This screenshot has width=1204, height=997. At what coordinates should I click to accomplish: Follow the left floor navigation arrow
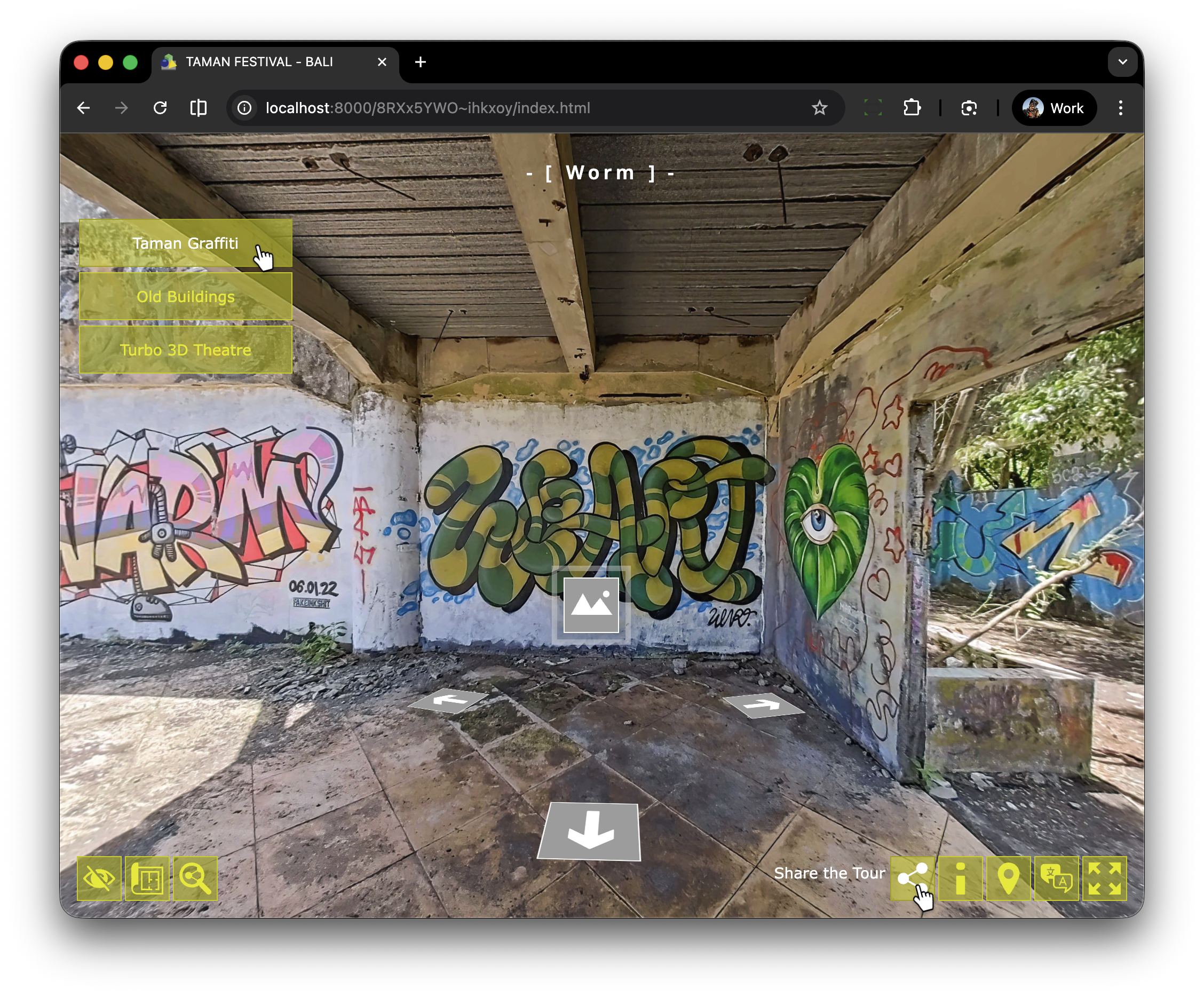click(x=449, y=700)
